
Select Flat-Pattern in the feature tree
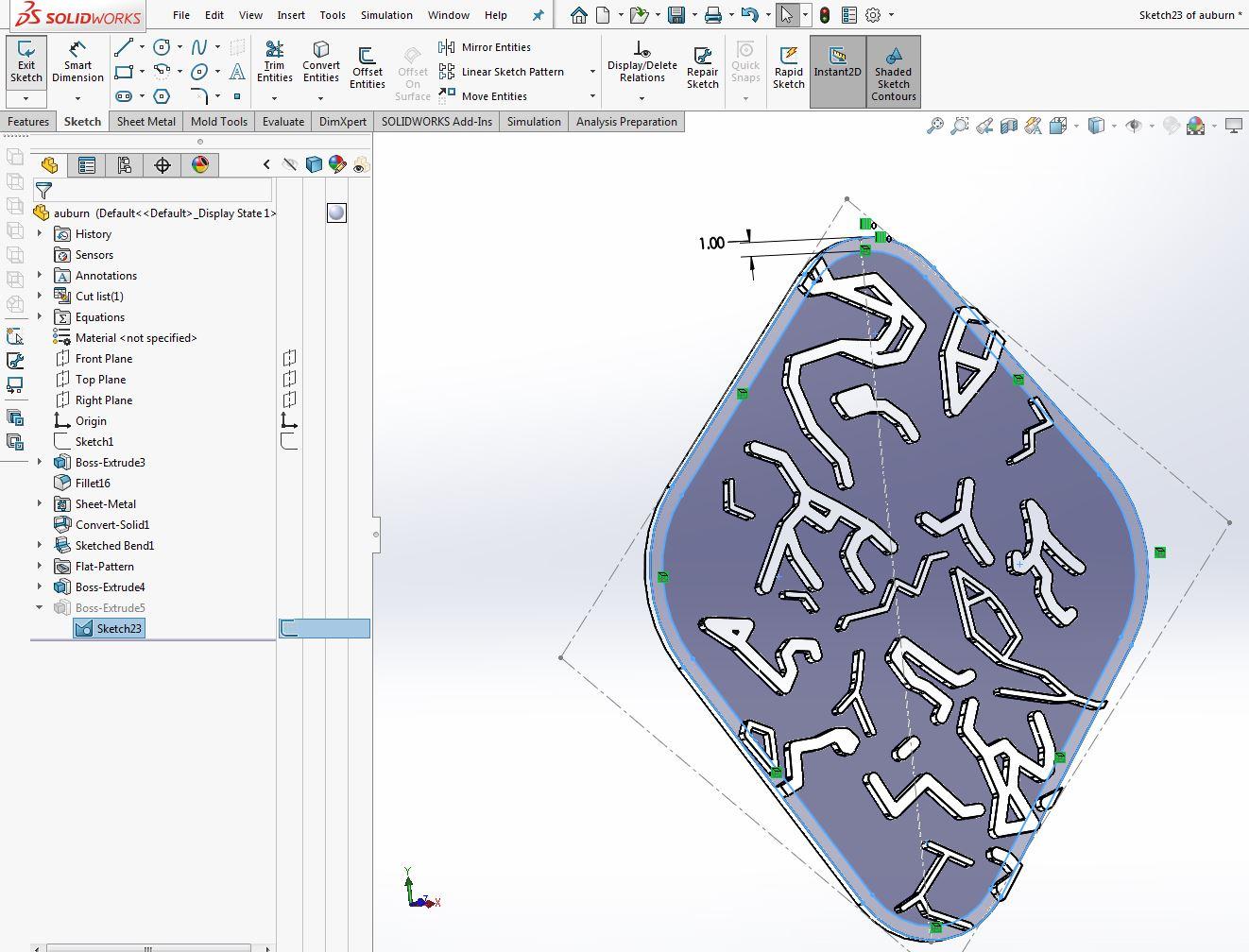click(104, 566)
